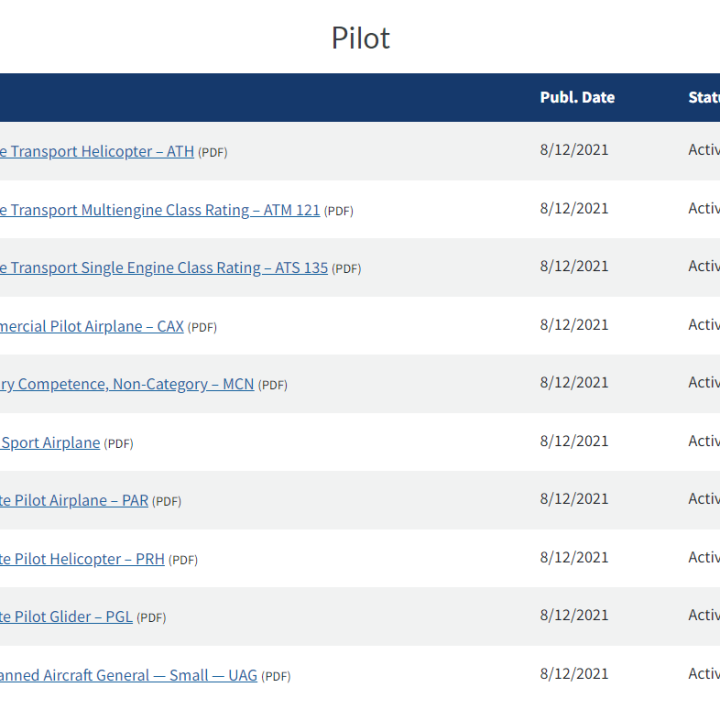
Task: Click the Active status in the PRH row
Action: (x=704, y=557)
